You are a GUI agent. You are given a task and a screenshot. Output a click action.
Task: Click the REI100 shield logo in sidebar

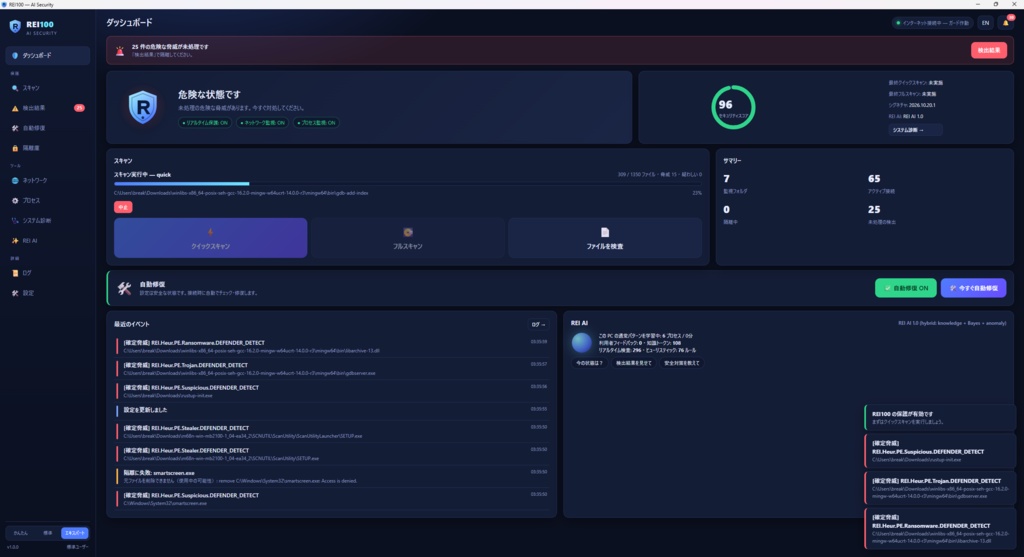[x=15, y=27]
